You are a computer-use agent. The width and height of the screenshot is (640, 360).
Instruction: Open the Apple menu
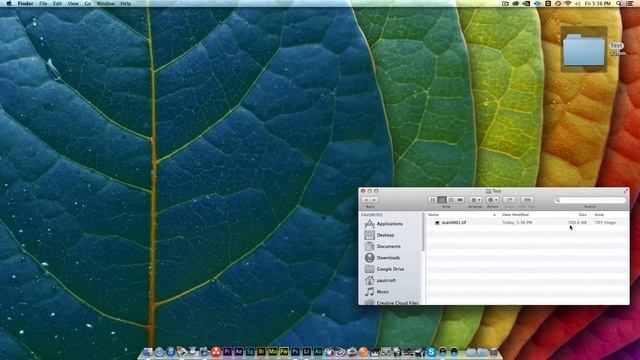tap(9, 4)
